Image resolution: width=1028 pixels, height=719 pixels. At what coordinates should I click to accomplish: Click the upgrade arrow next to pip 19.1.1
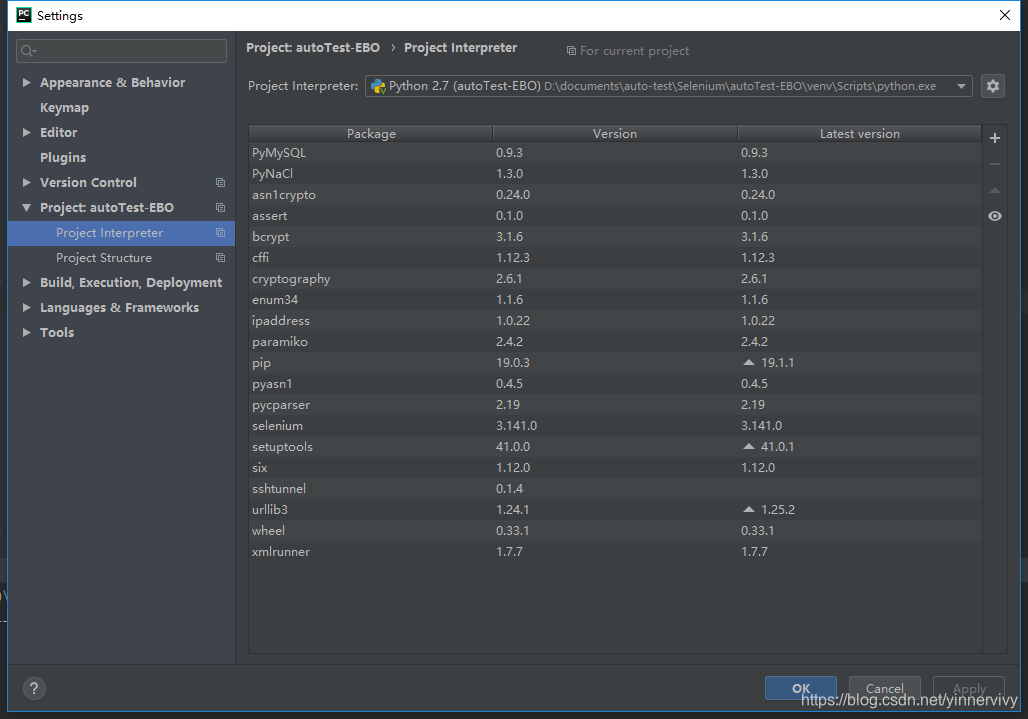(749, 362)
